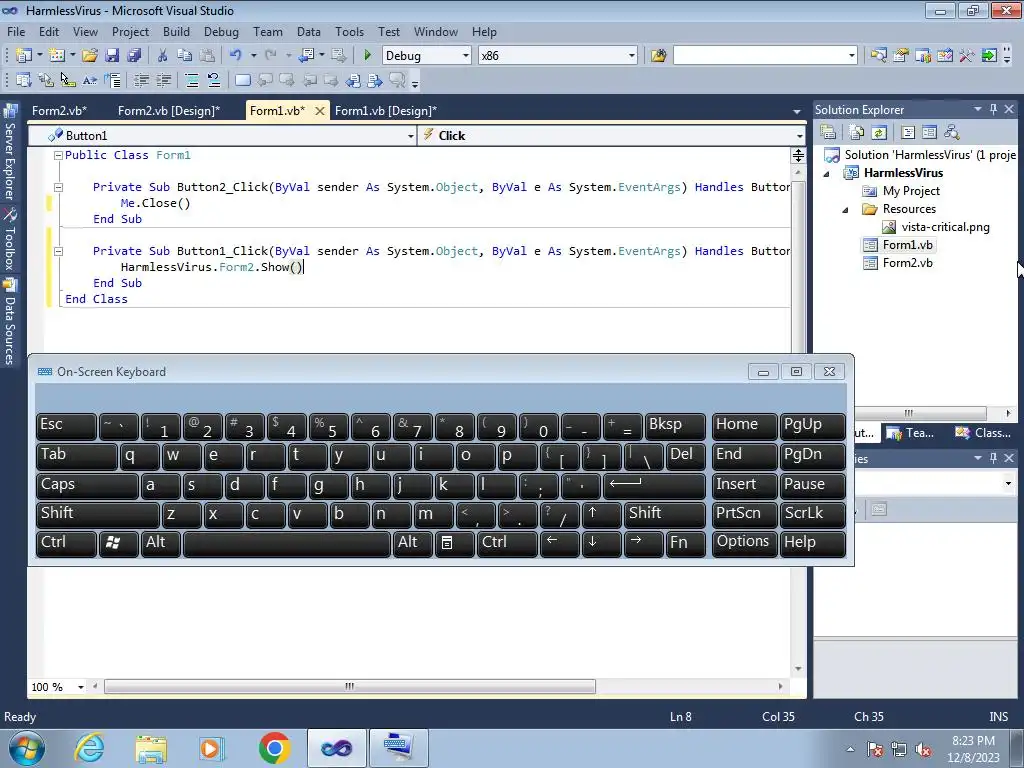Open Google Chrome from the taskbar
The width and height of the screenshot is (1024, 768).
coord(274,748)
